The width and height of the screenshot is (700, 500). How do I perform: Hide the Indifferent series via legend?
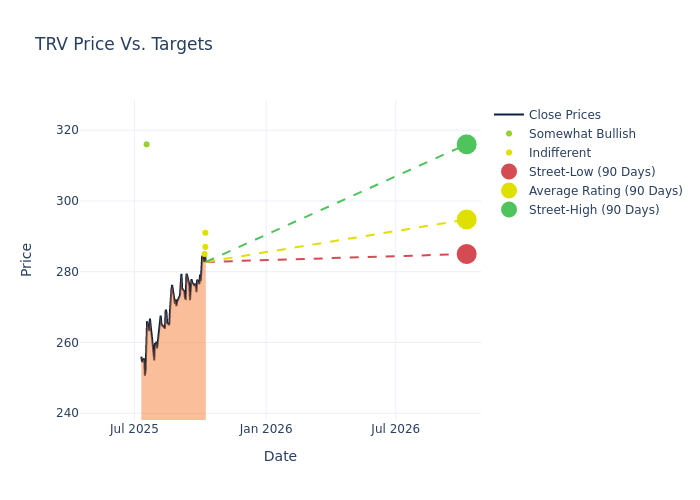point(559,153)
